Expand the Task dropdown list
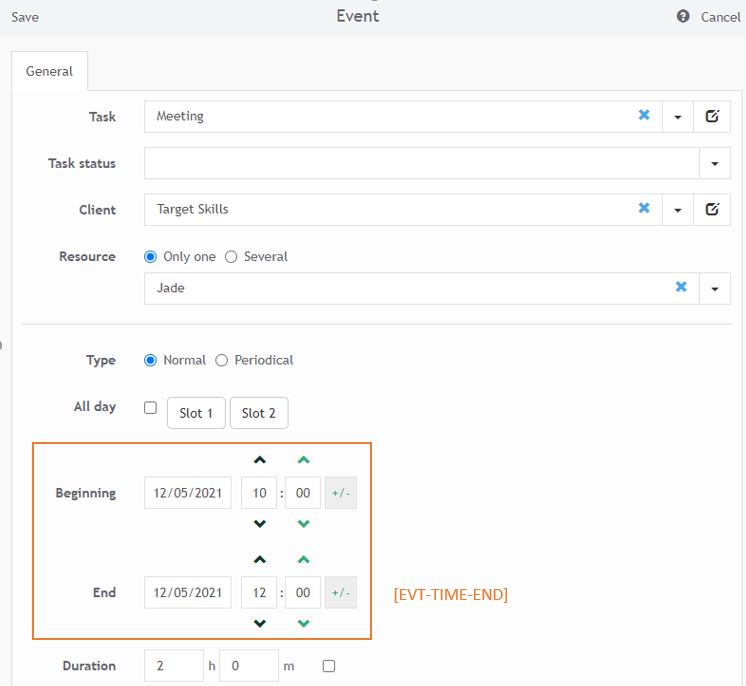This screenshot has width=746, height=686. tap(677, 117)
